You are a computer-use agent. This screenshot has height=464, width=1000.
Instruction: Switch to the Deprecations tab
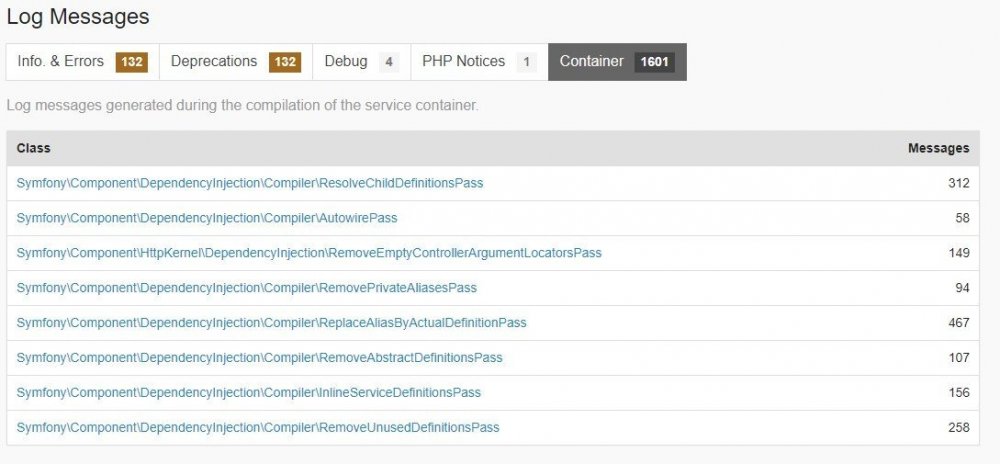click(235, 62)
